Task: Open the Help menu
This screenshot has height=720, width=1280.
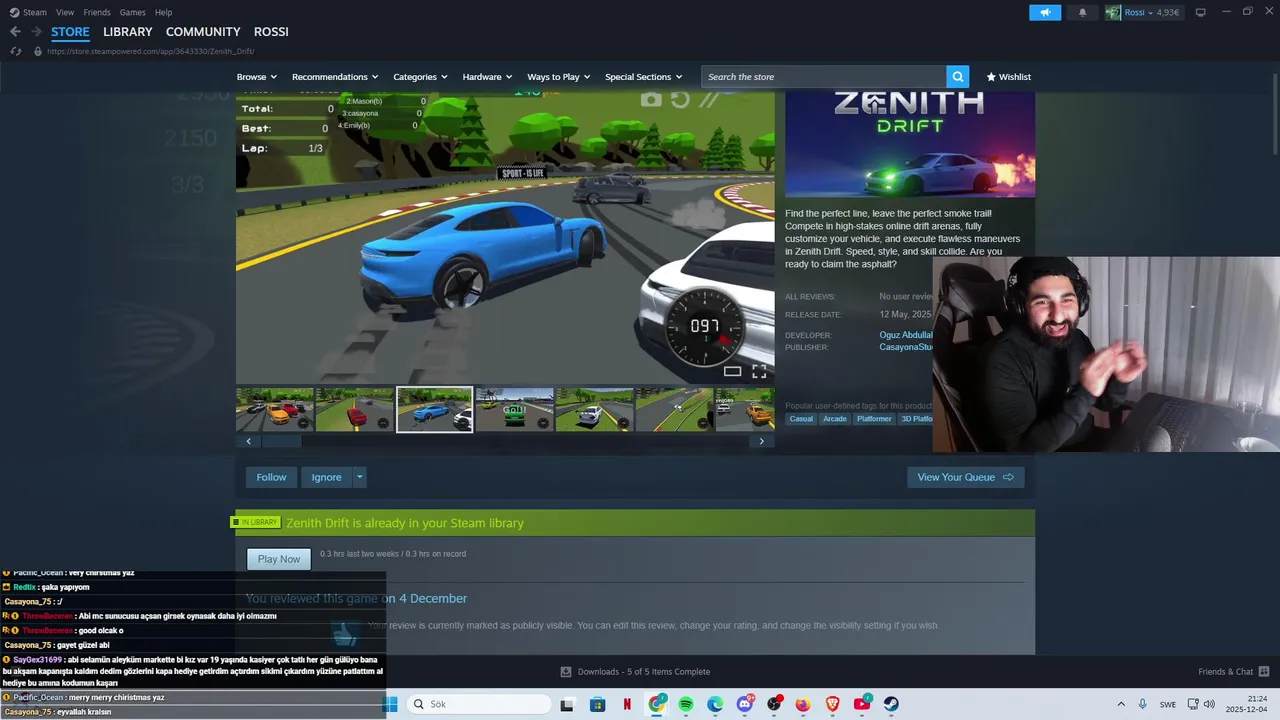Action: [163, 12]
